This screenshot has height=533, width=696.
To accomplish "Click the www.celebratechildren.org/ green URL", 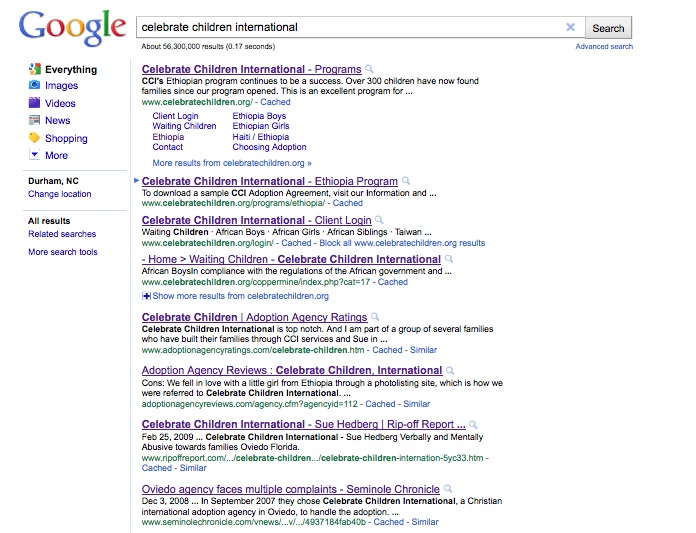I will 197,102.
